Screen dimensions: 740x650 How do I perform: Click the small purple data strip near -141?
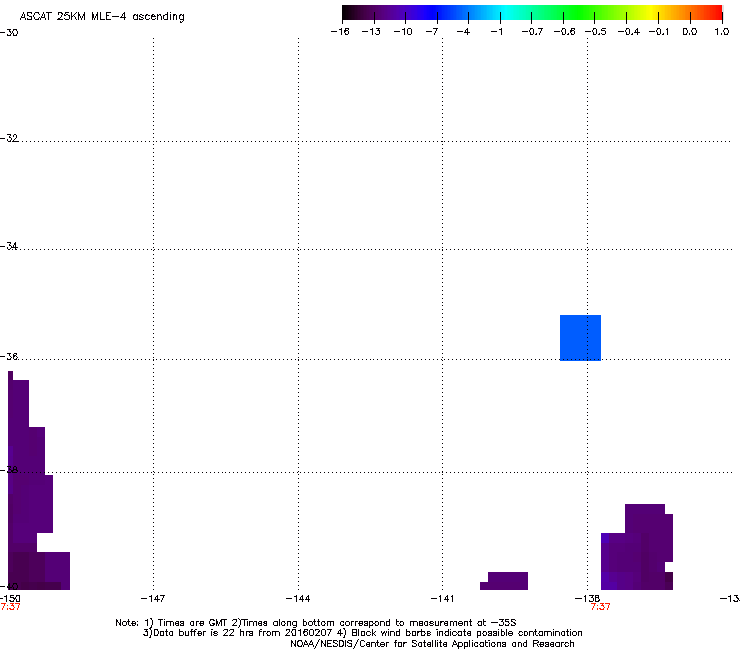[505, 581]
